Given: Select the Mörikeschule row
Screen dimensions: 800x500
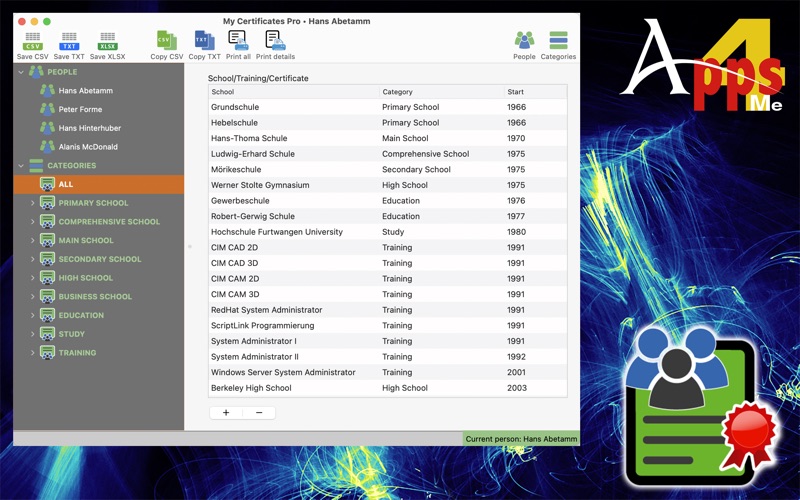Looking at the screenshot, I should pos(388,169).
